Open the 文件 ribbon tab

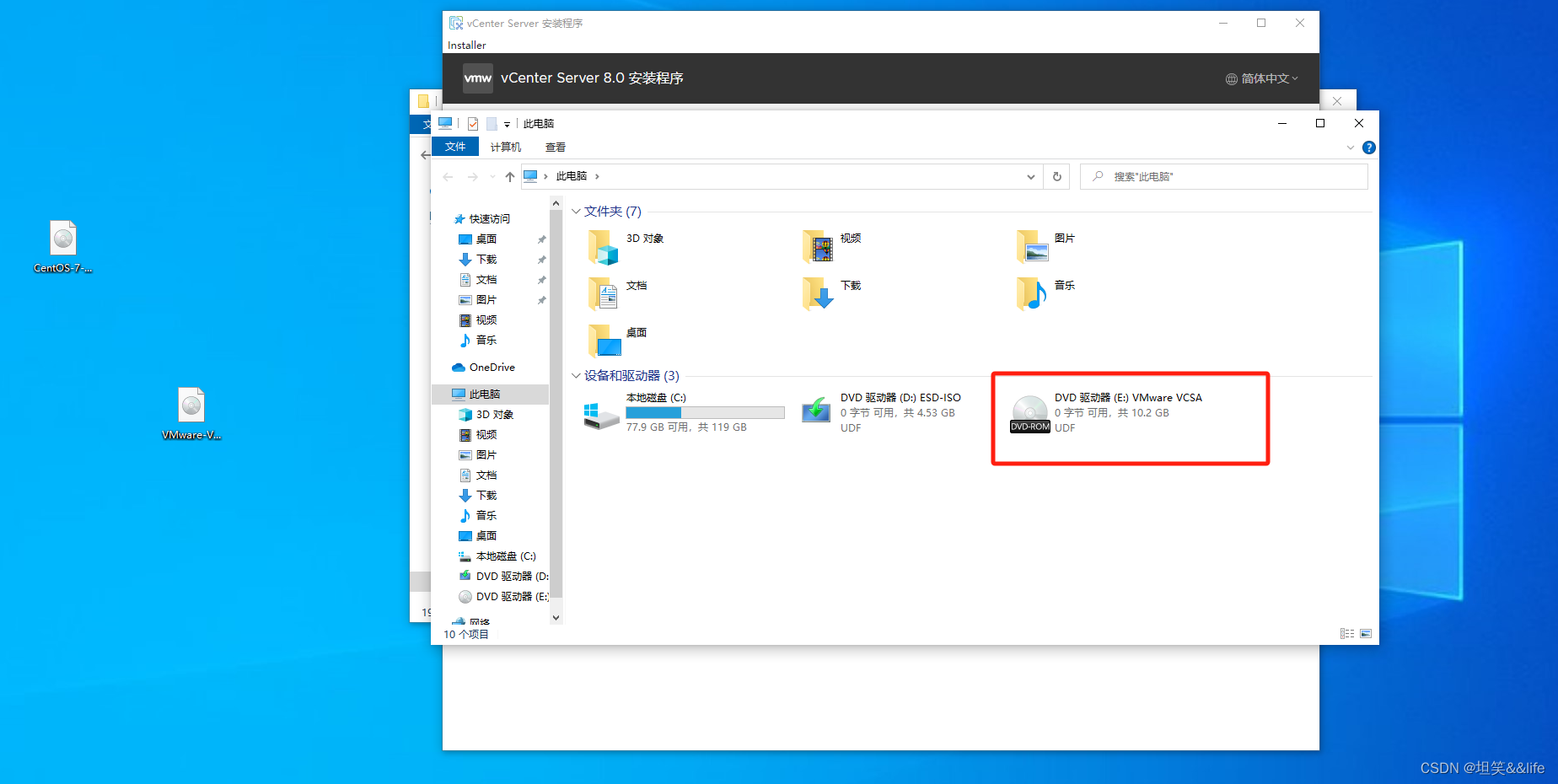455,147
